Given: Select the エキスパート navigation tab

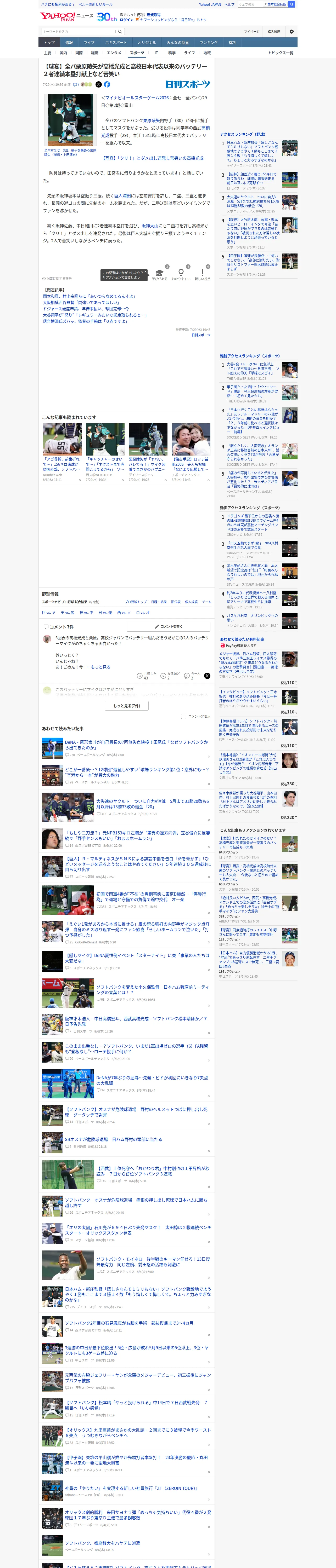Looking at the screenshot, I should [x=116, y=43].
